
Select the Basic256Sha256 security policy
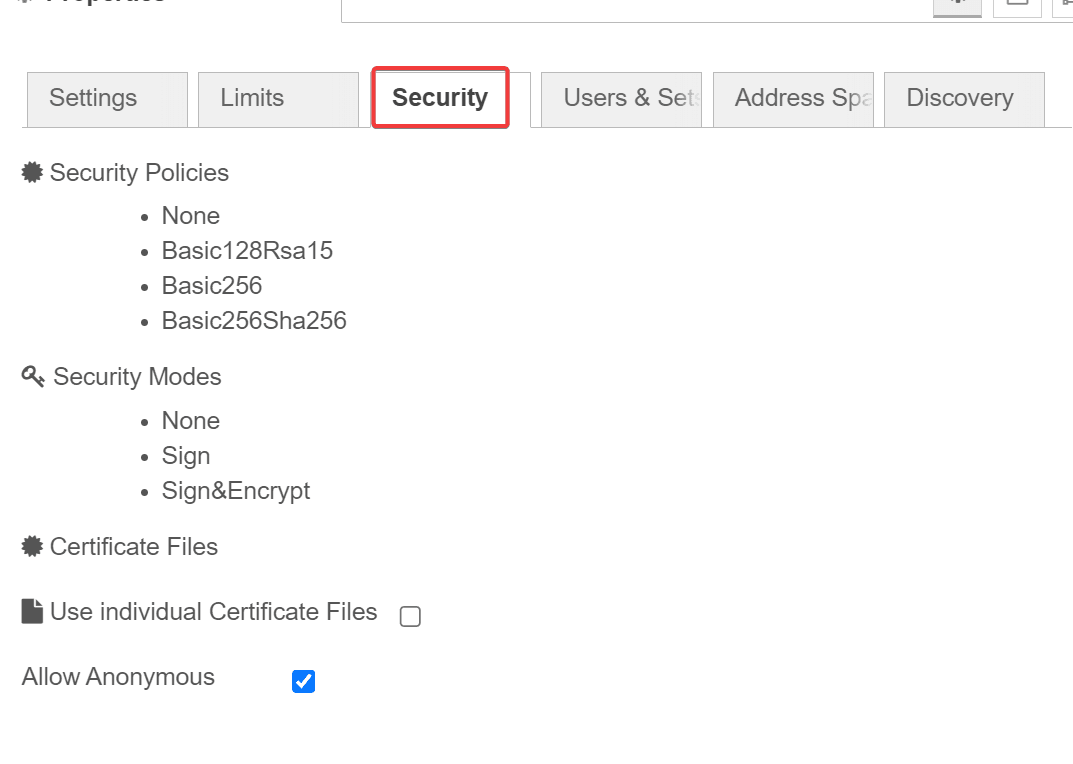(x=254, y=320)
